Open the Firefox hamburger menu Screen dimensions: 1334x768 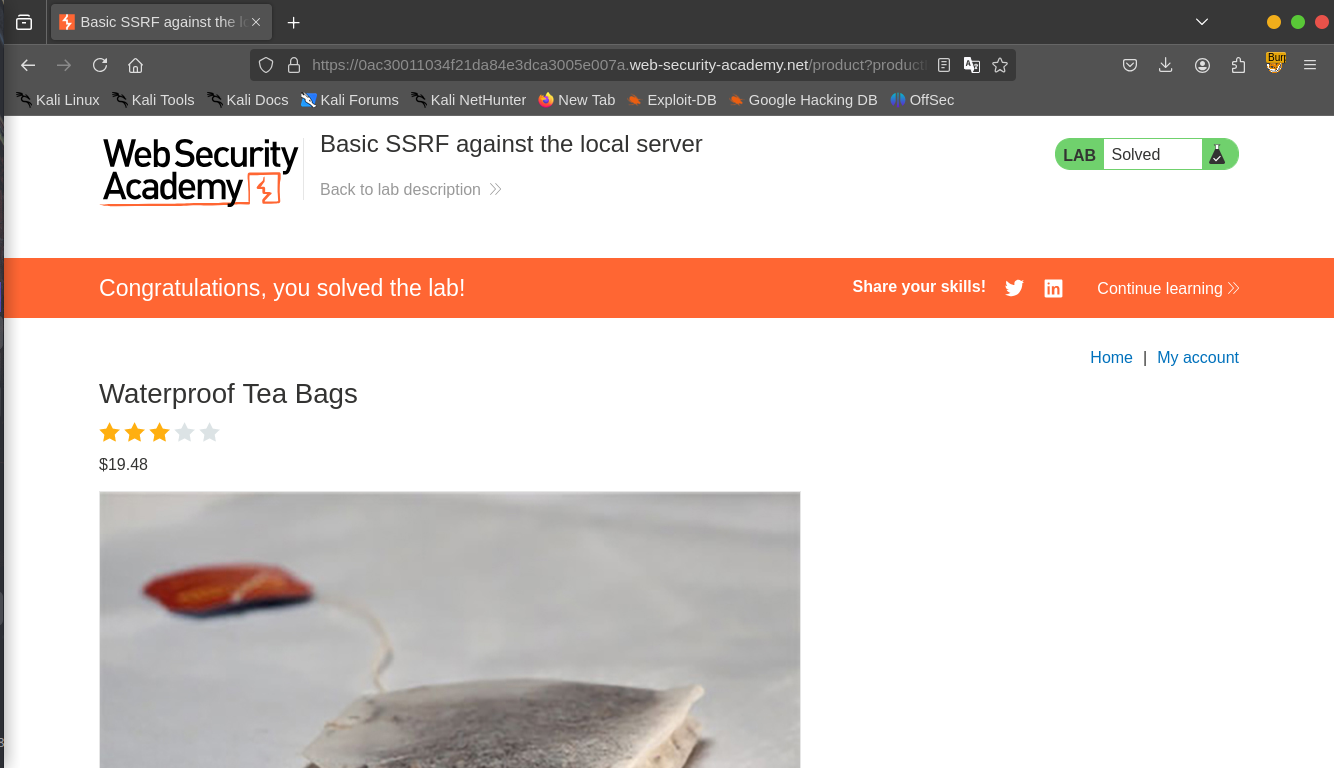pyautogui.click(x=1310, y=64)
